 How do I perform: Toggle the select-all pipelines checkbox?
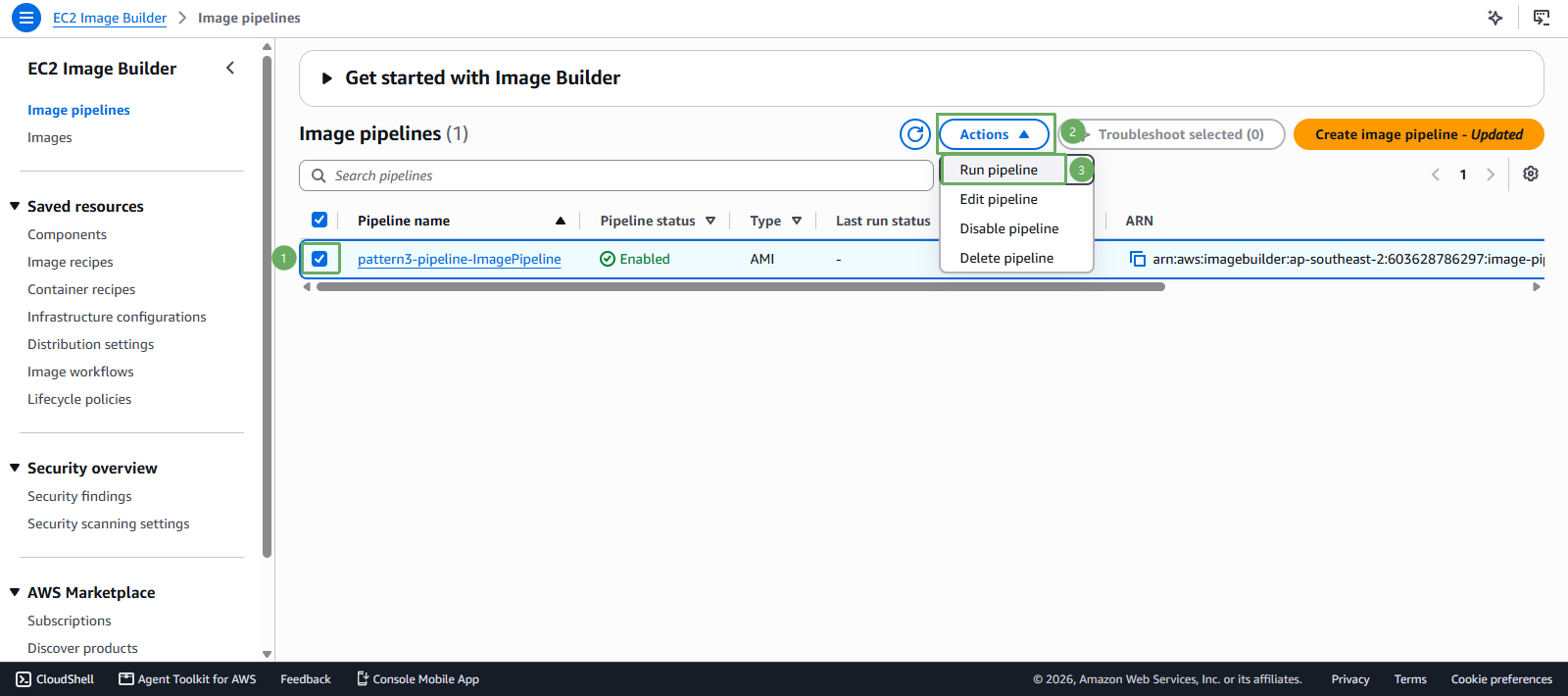coord(319,220)
